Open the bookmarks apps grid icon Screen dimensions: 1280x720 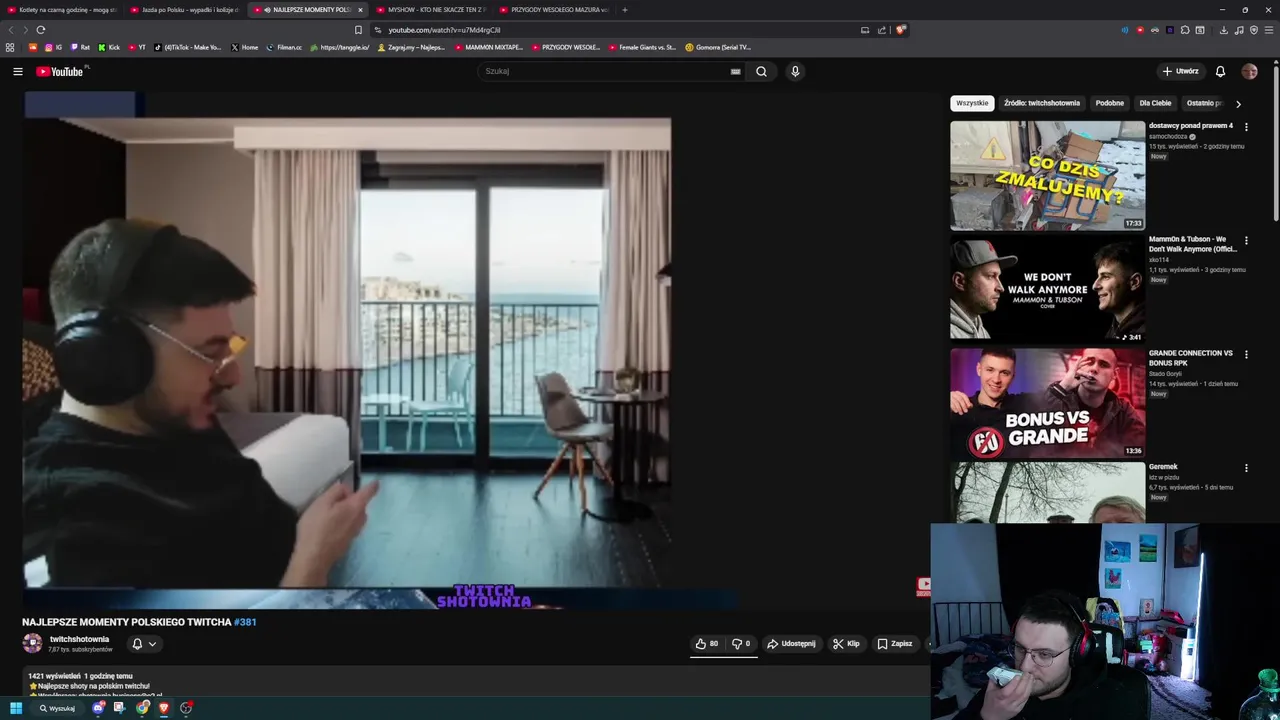pyautogui.click(x=10, y=47)
